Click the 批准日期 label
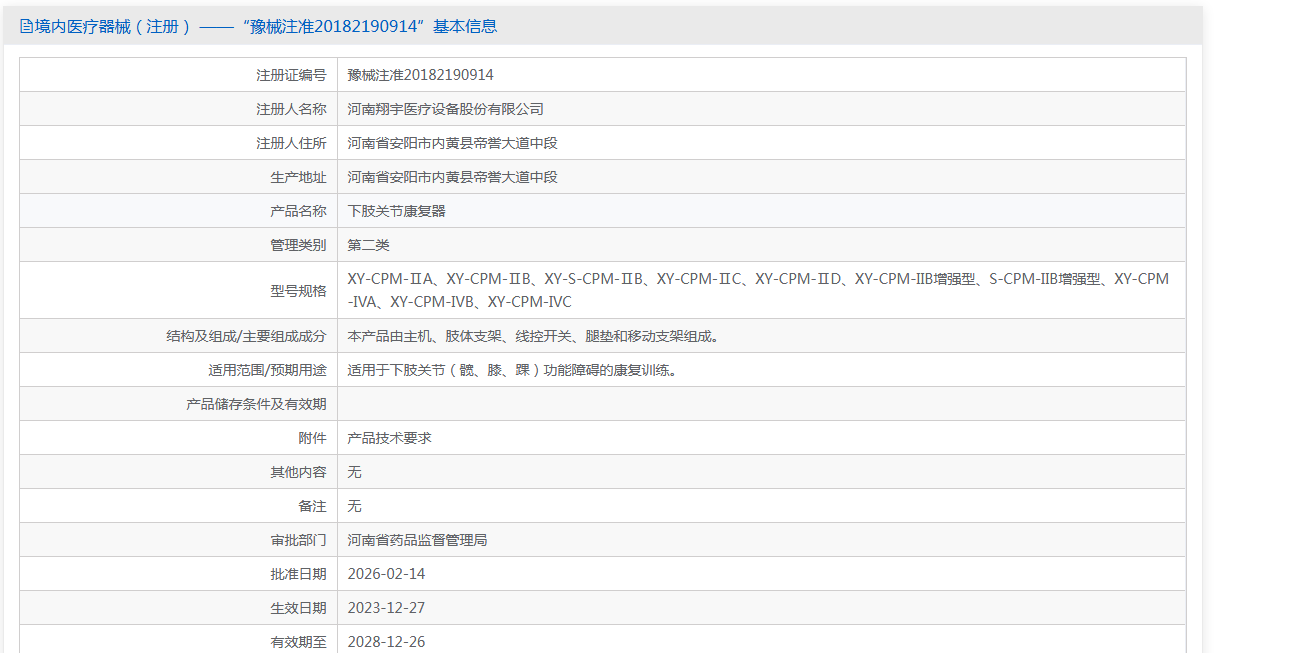The image size is (1311, 653). [x=298, y=574]
